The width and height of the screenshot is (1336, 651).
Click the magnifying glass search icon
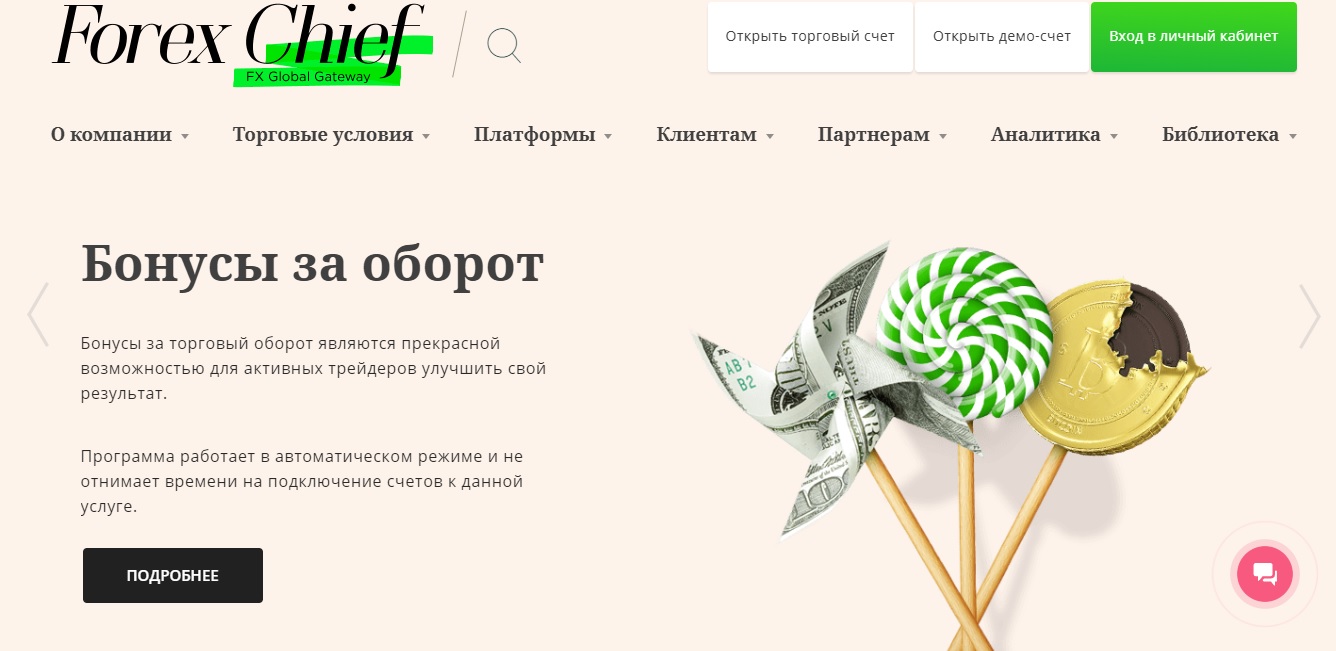click(x=504, y=46)
